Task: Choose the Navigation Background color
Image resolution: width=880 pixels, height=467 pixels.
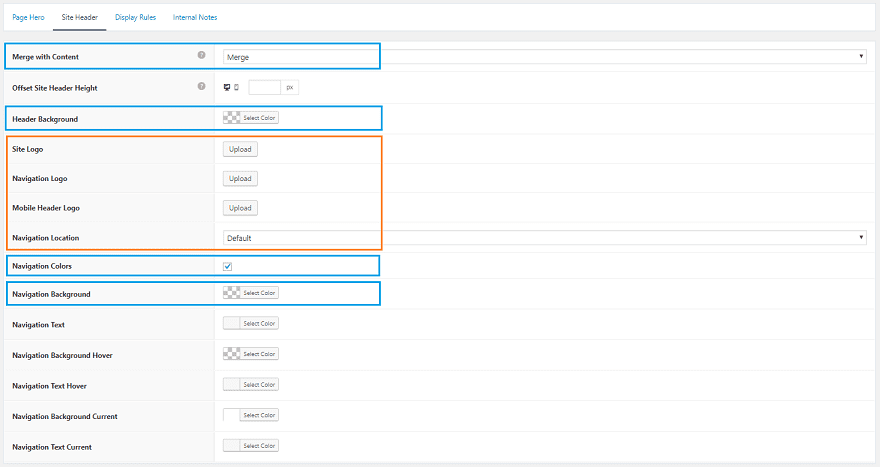Action: click(x=251, y=293)
